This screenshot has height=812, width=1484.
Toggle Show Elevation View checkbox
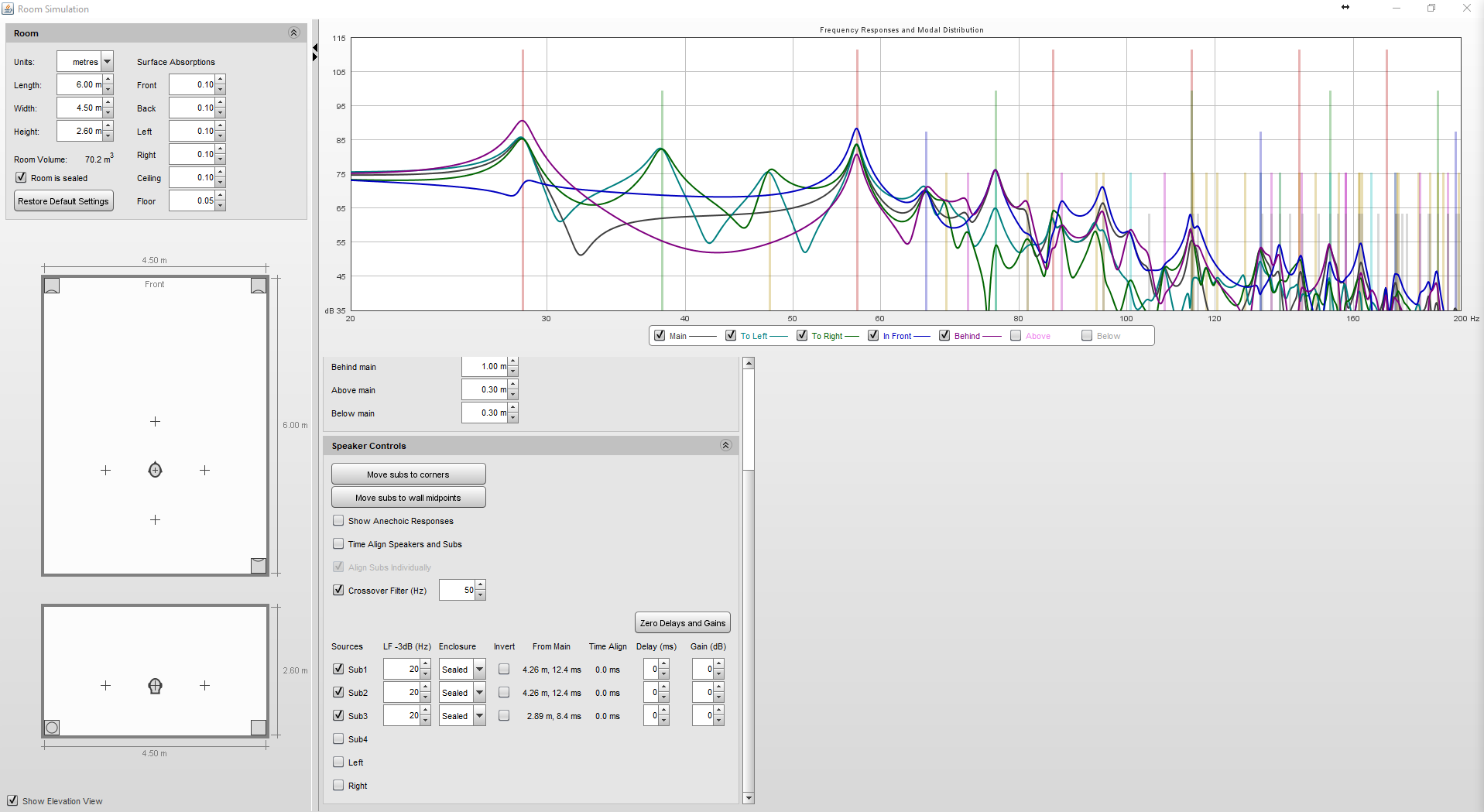click(12, 800)
